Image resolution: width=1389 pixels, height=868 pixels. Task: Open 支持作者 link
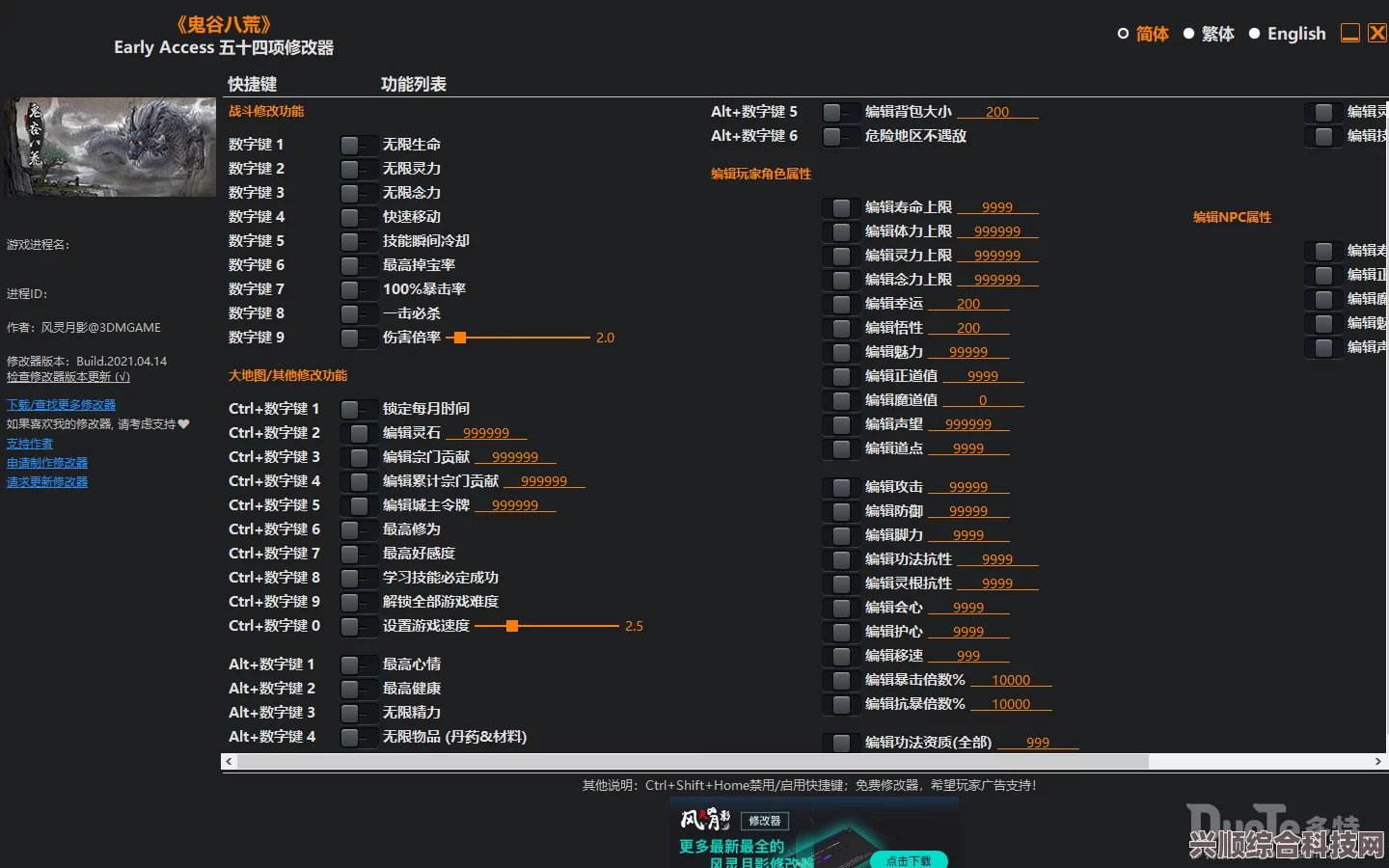[x=30, y=444]
